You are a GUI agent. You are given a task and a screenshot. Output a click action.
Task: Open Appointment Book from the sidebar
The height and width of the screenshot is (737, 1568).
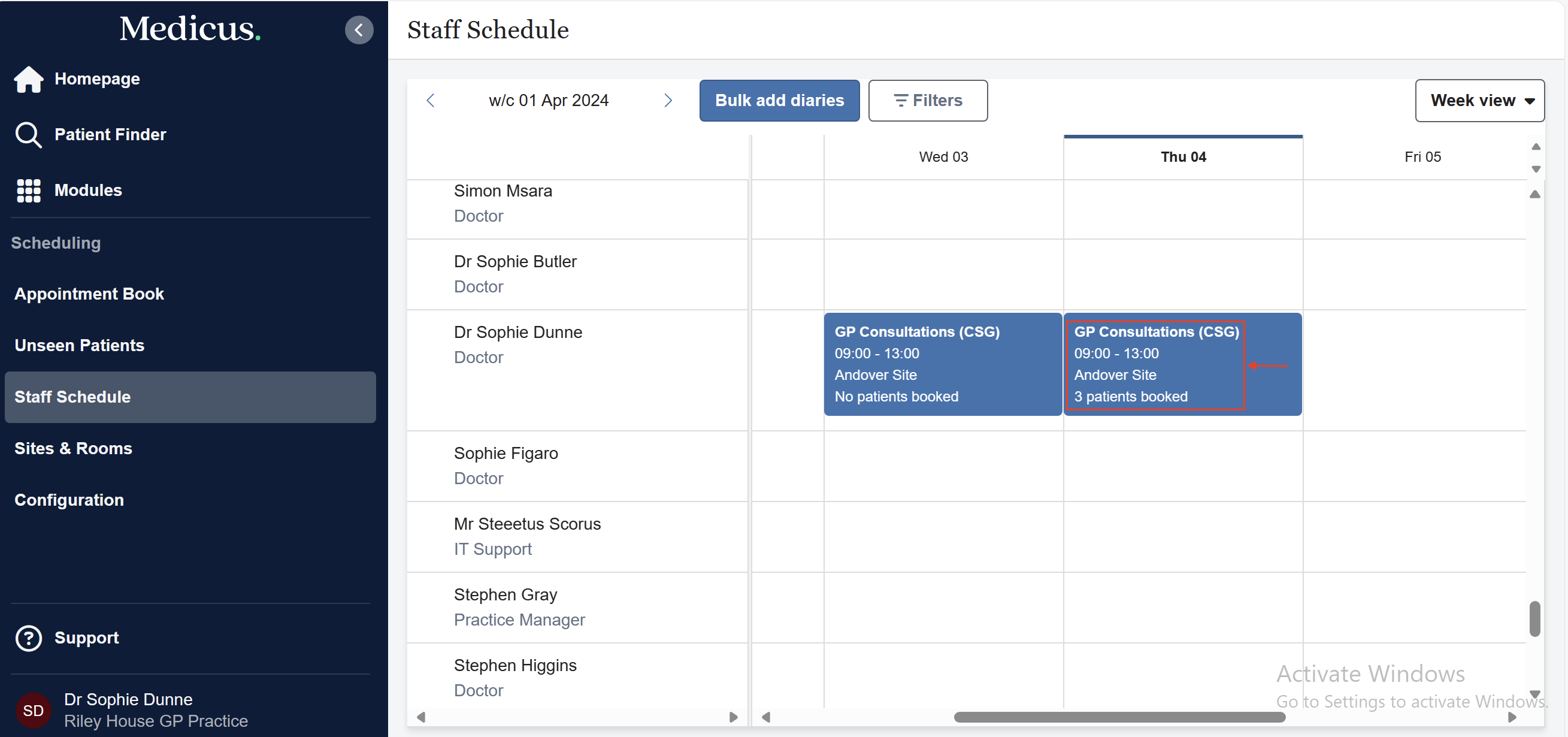pos(89,294)
